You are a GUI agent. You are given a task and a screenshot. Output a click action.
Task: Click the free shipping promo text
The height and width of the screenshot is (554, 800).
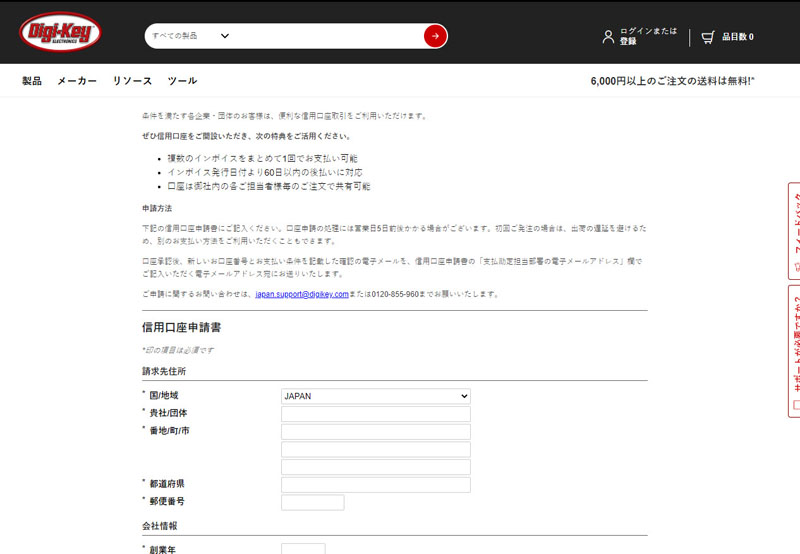pos(672,80)
